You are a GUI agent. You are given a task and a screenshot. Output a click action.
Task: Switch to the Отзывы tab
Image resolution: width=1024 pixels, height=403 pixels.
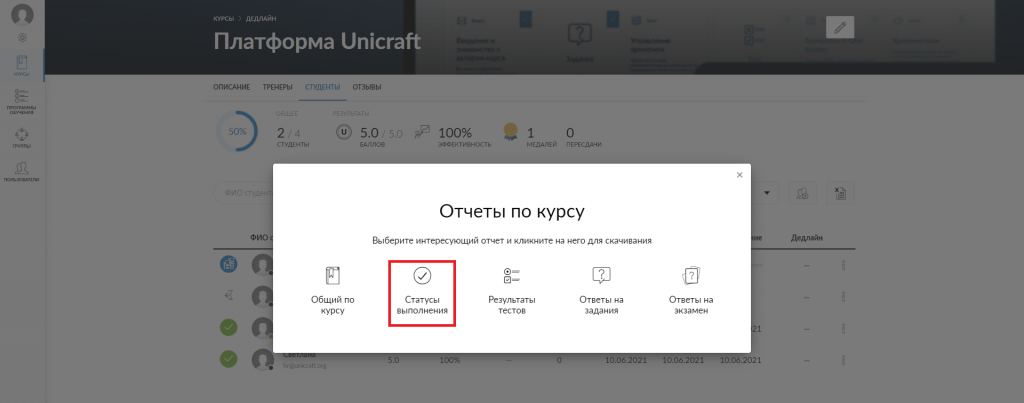point(367,87)
